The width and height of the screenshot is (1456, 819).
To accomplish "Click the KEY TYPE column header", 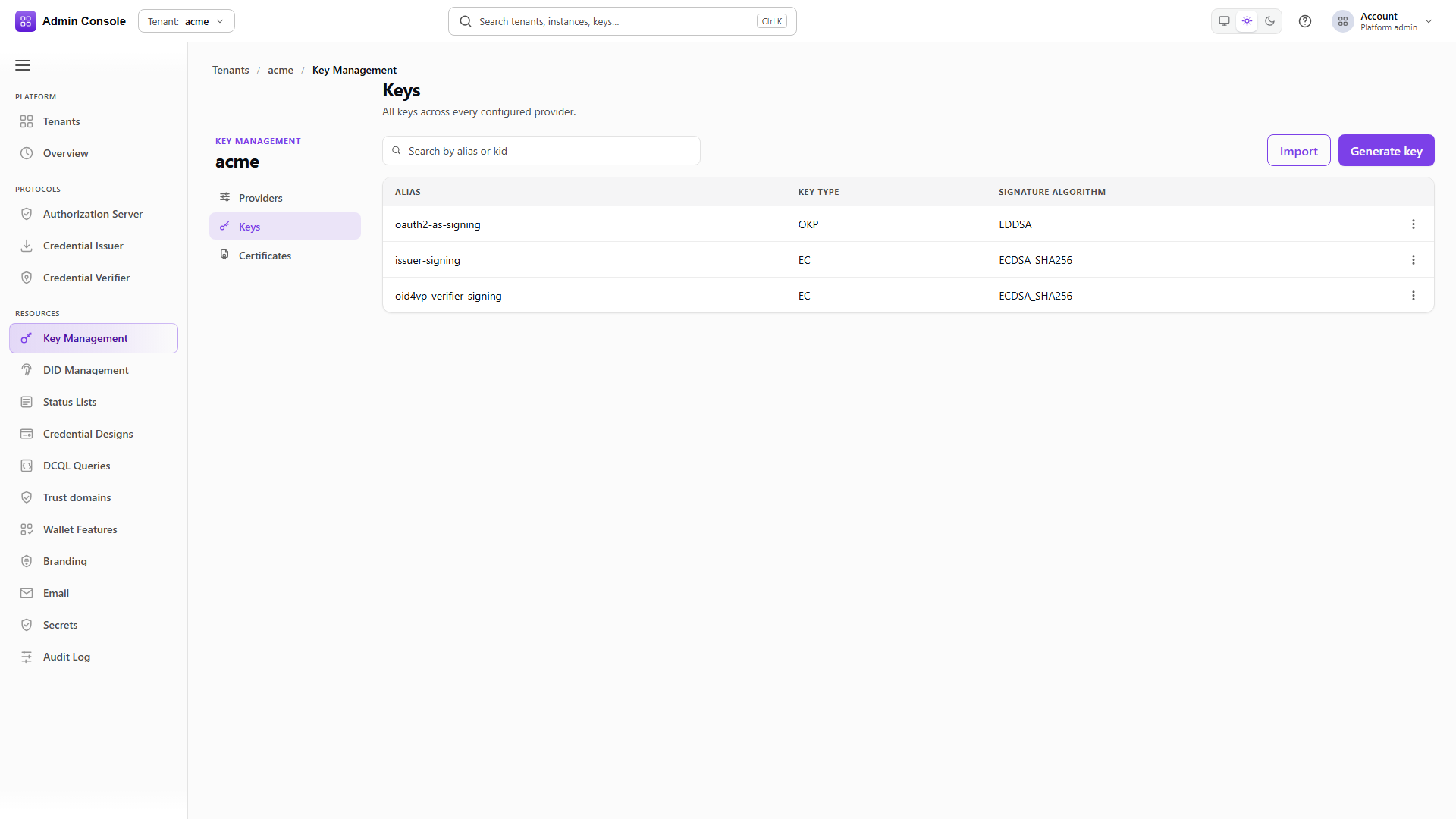I will click(x=819, y=192).
